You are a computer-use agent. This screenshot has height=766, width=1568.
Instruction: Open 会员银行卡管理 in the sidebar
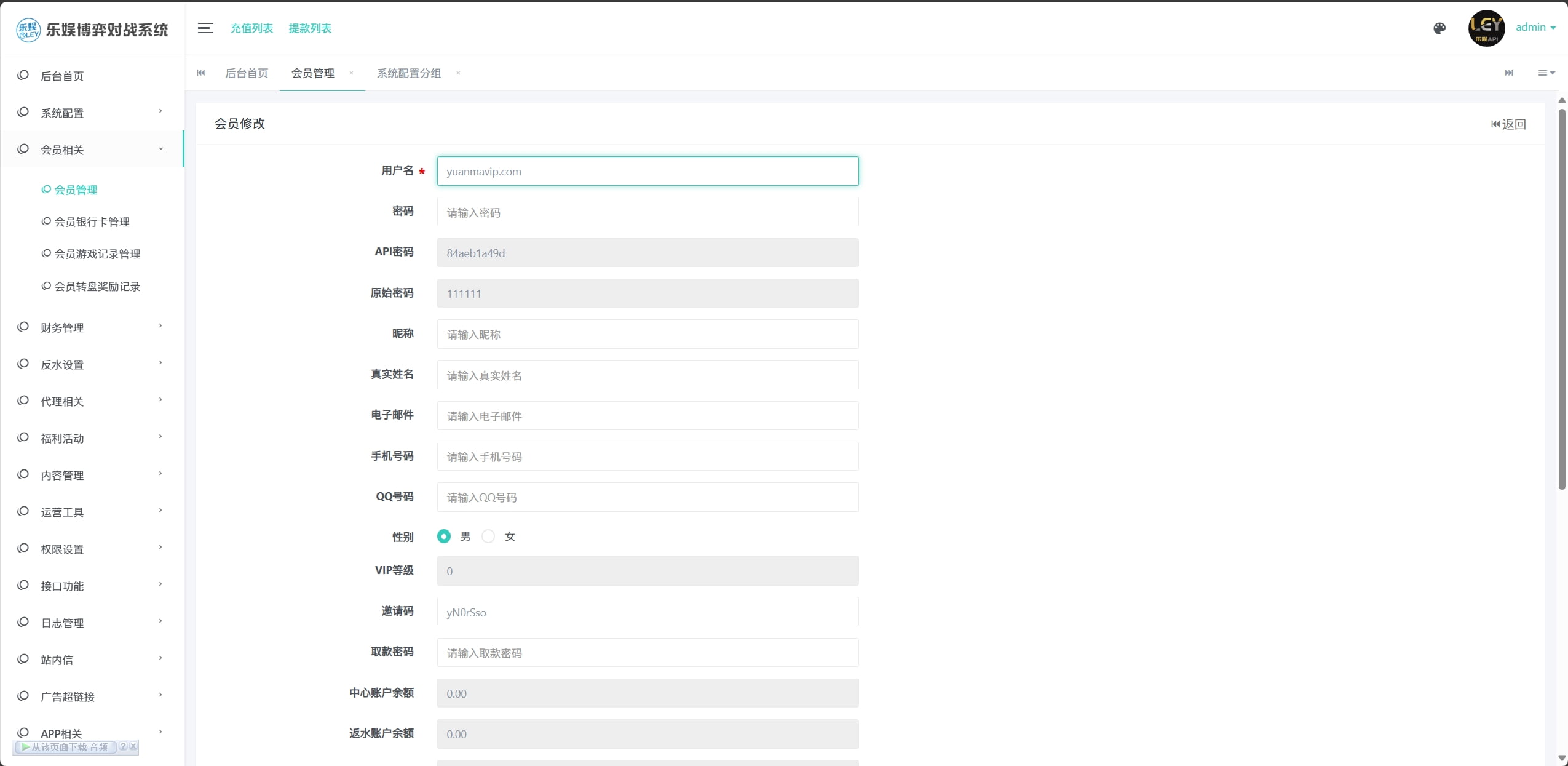coord(92,221)
